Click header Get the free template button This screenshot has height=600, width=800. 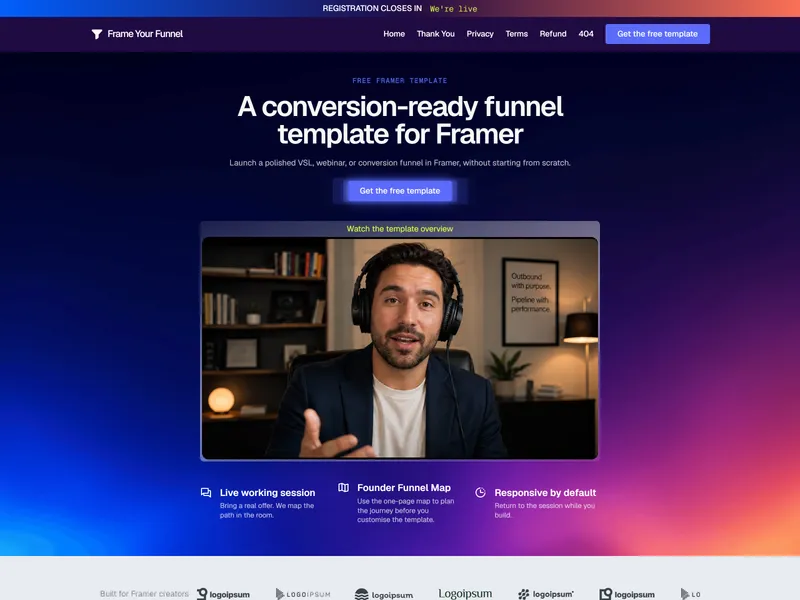click(657, 34)
